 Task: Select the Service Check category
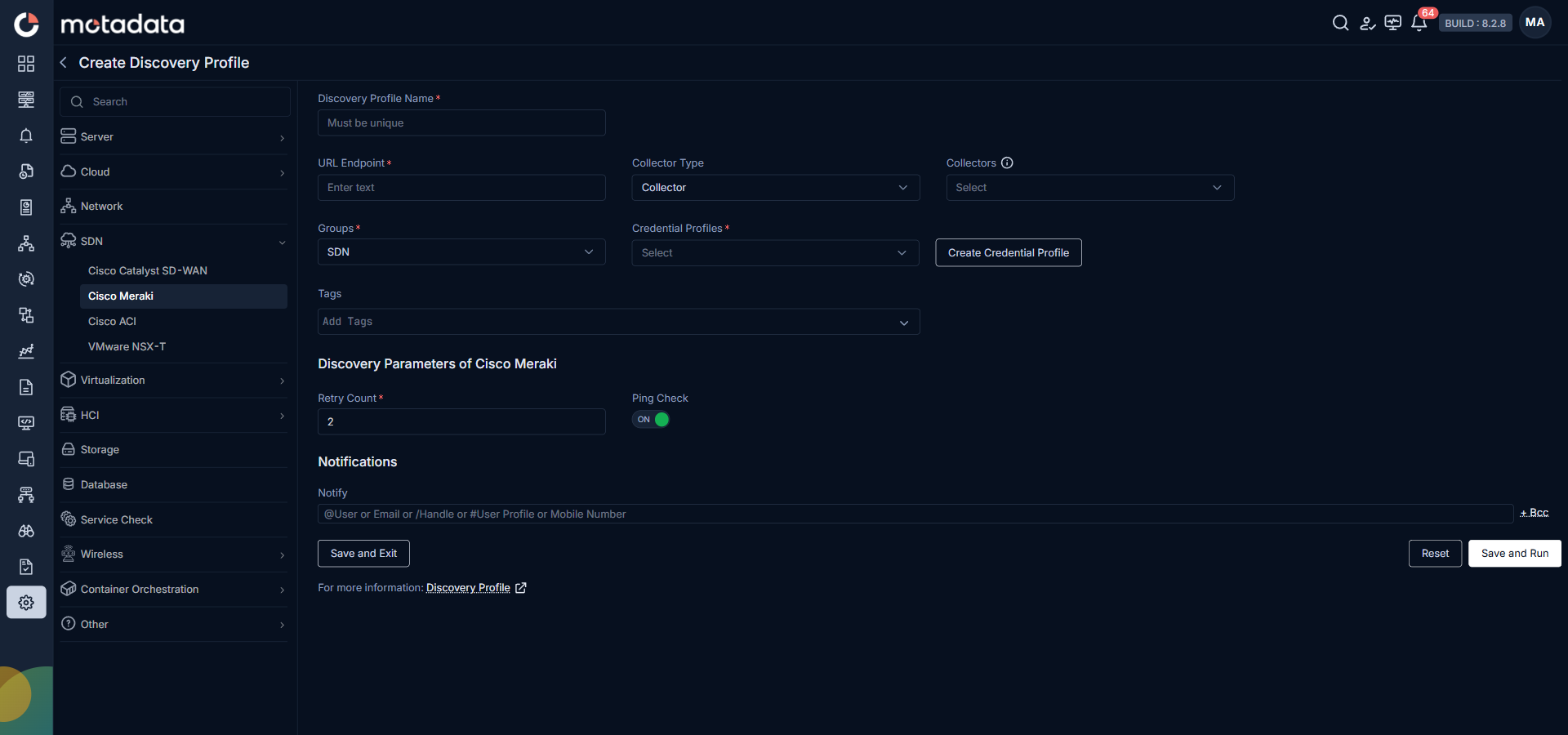coord(174,520)
